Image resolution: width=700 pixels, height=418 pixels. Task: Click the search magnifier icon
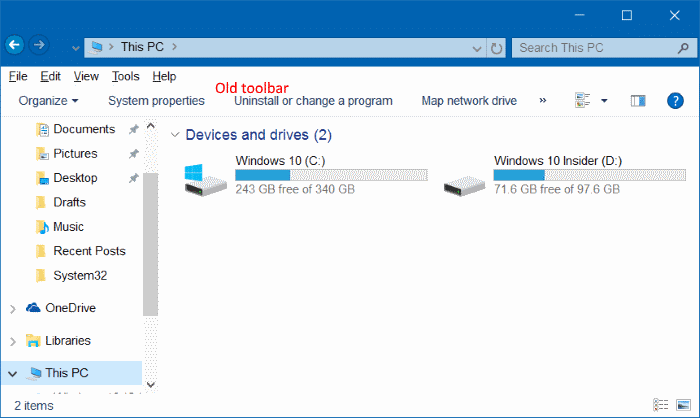(683, 48)
